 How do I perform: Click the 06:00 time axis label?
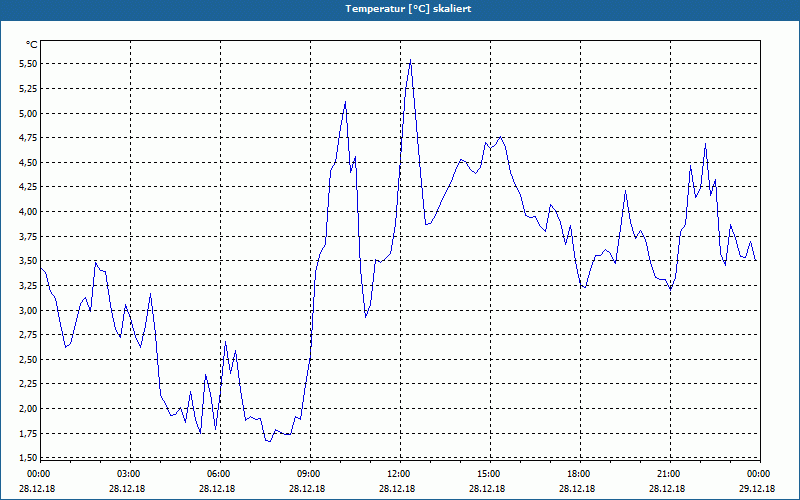(x=218, y=474)
